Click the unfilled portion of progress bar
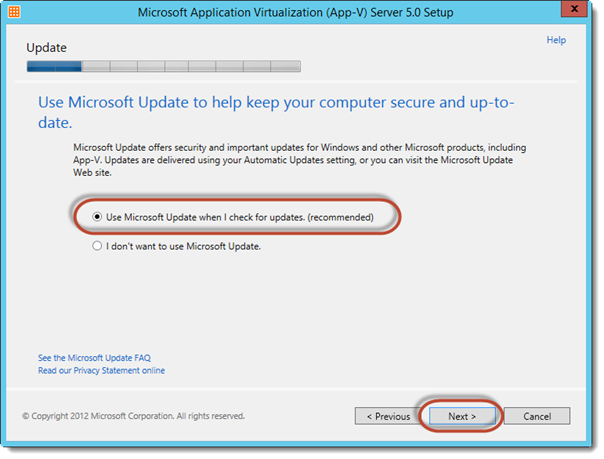Screen dimensions: 604x459 tap(191, 66)
